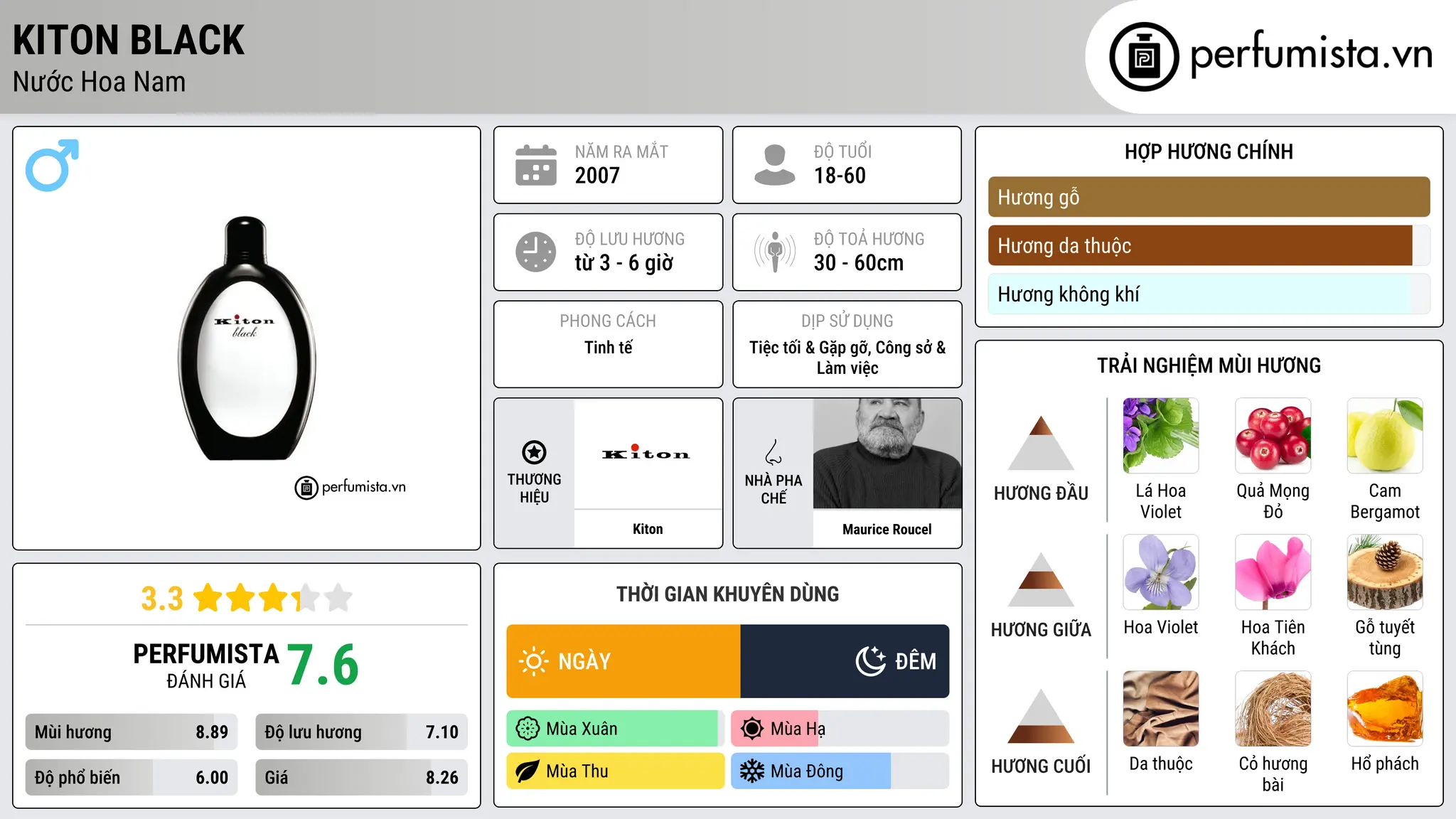Click the snowflake icon for Mùa Đông
Screen dimensions: 1456x819
(752, 771)
